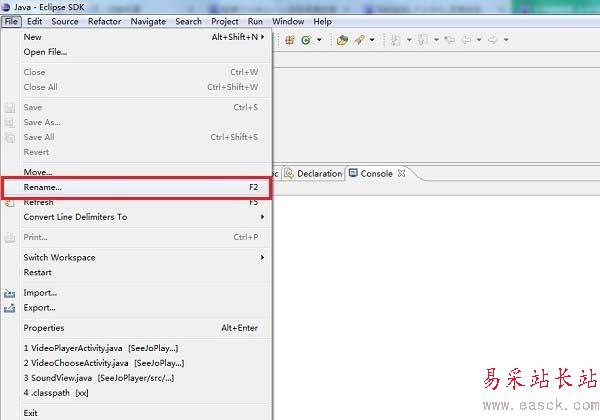600x420 pixels.
Task: Click the Print icon in File menu
Action: click(x=10, y=238)
